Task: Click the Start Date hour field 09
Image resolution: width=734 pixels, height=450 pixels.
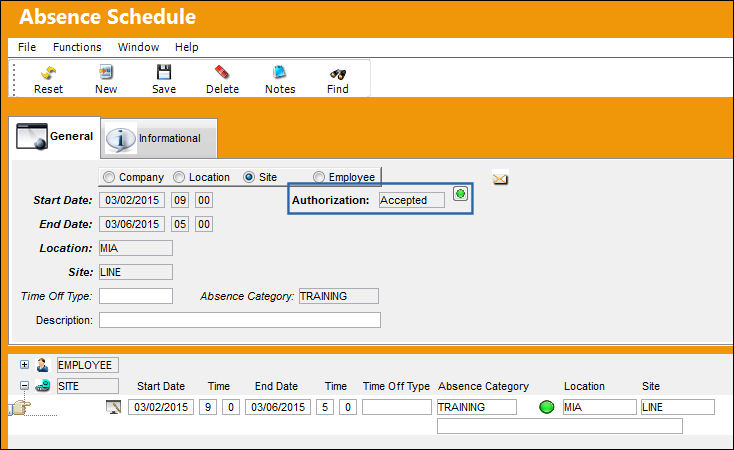Action: 180,200
